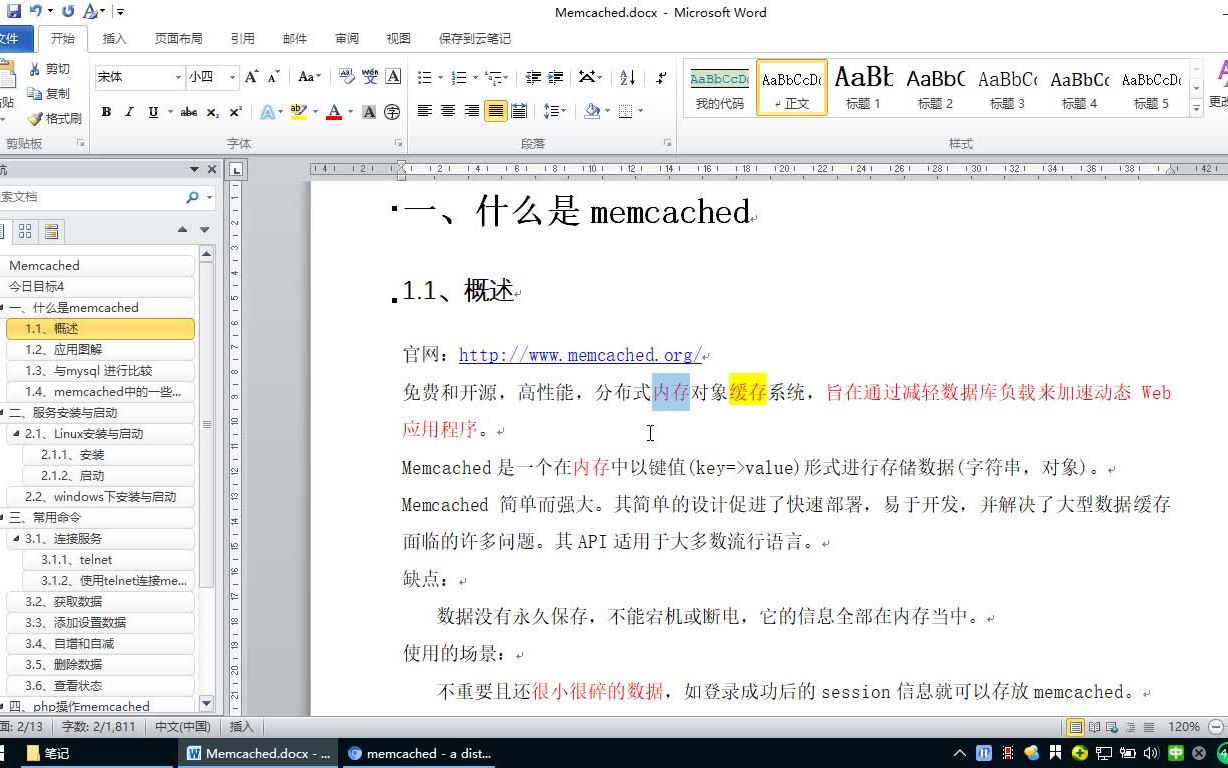Screen dimensions: 1228x768
Task: Collapse the 2.1、Linux安装与启动 node
Action: point(16,434)
